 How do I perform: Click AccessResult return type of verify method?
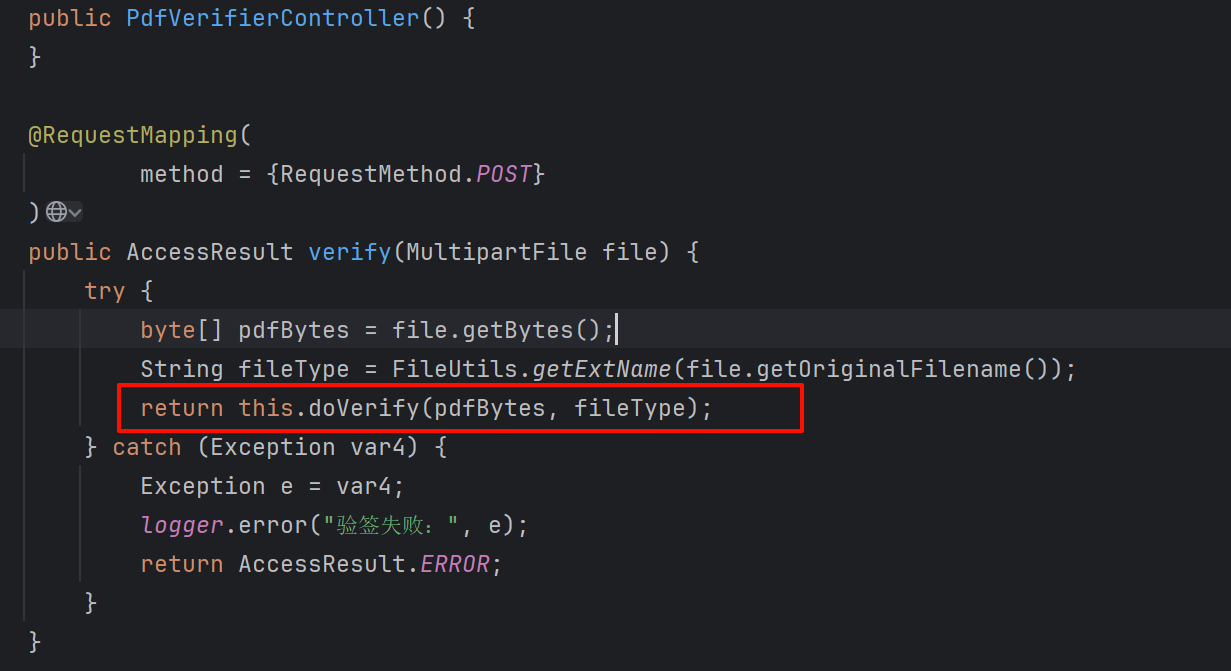[x=210, y=252]
